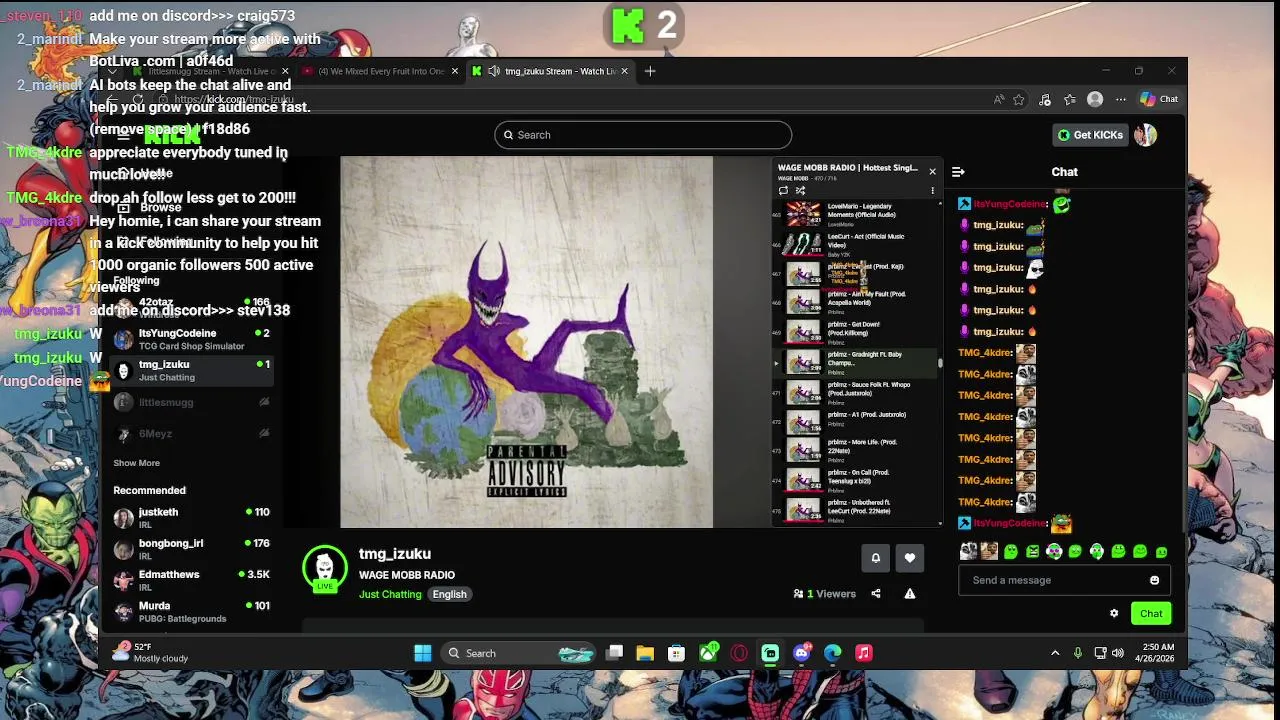Open the Xbox app on taskbar
Image resolution: width=1280 pixels, height=720 pixels.
click(708, 653)
